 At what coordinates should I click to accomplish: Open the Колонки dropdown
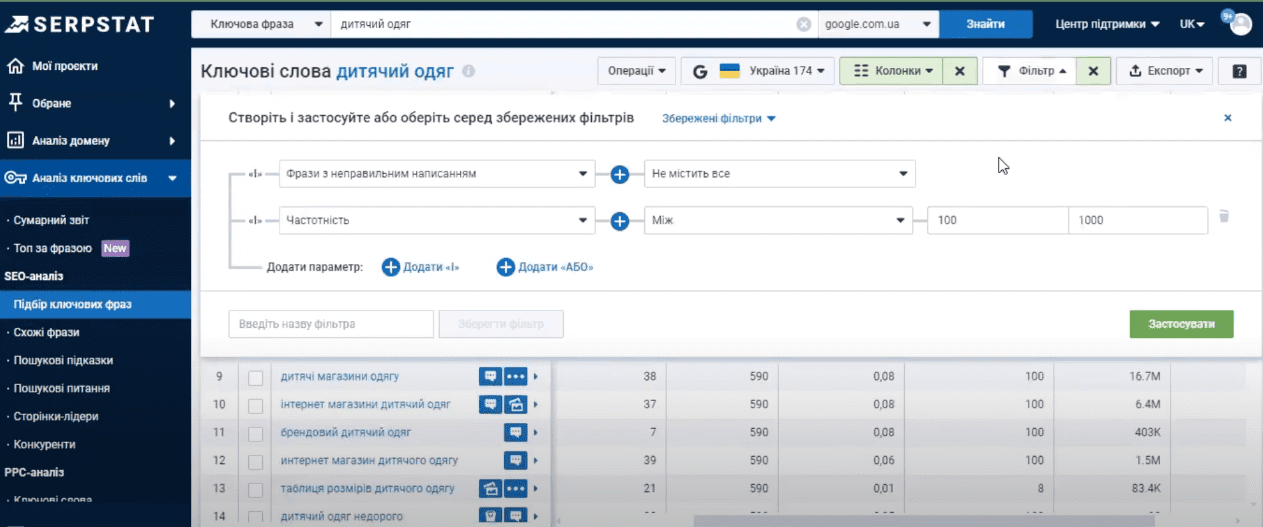[x=892, y=71]
